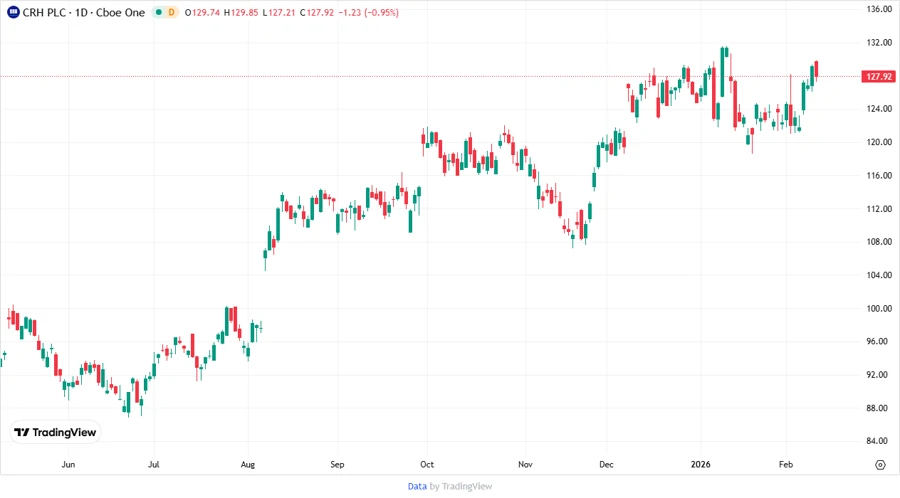Viewport: 900px width, 498px height.
Task: Click the 104.00 price axis label
Action: pos(879,275)
